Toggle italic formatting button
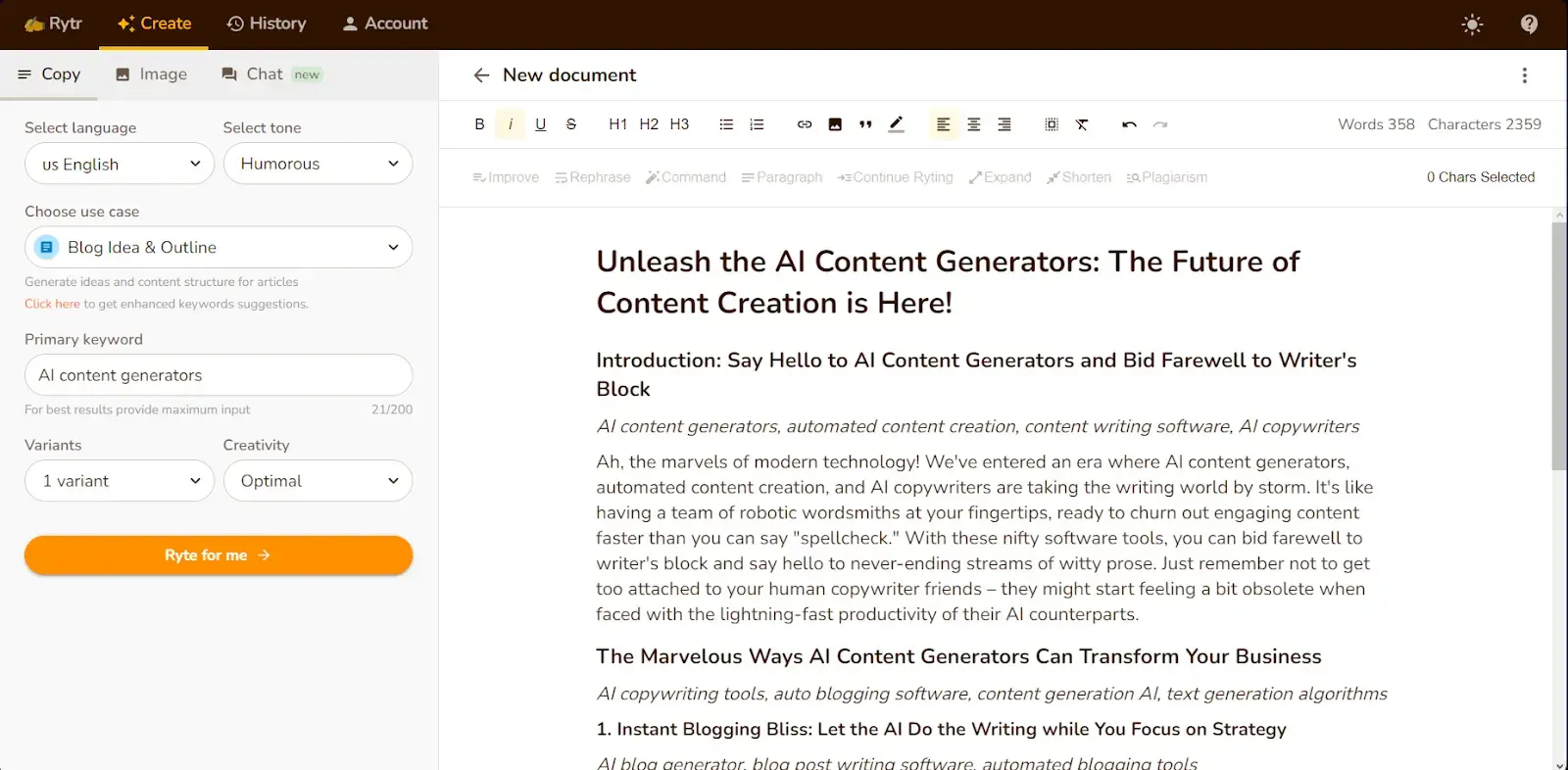Image resolution: width=1568 pixels, height=770 pixels. [x=510, y=124]
